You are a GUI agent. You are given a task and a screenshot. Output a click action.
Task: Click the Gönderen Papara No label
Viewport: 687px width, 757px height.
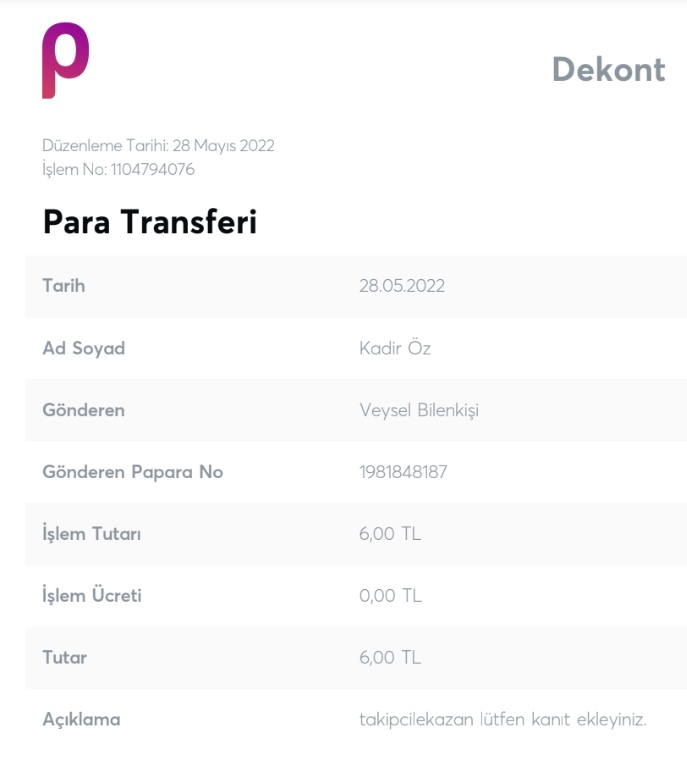[x=133, y=472]
